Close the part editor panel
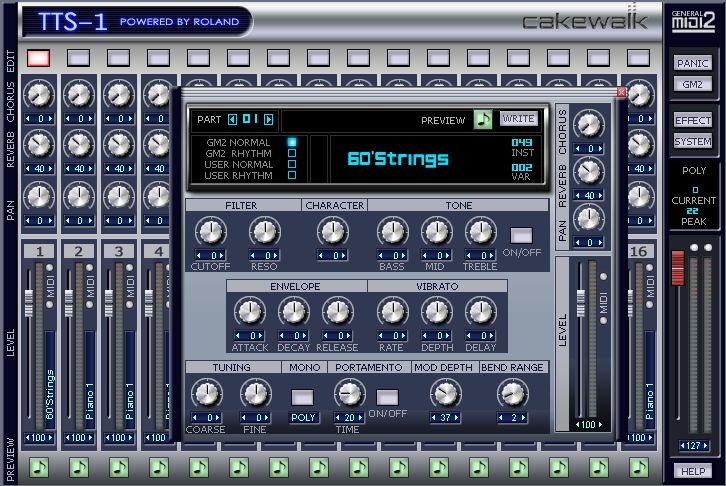726x486 pixels. tap(621, 92)
